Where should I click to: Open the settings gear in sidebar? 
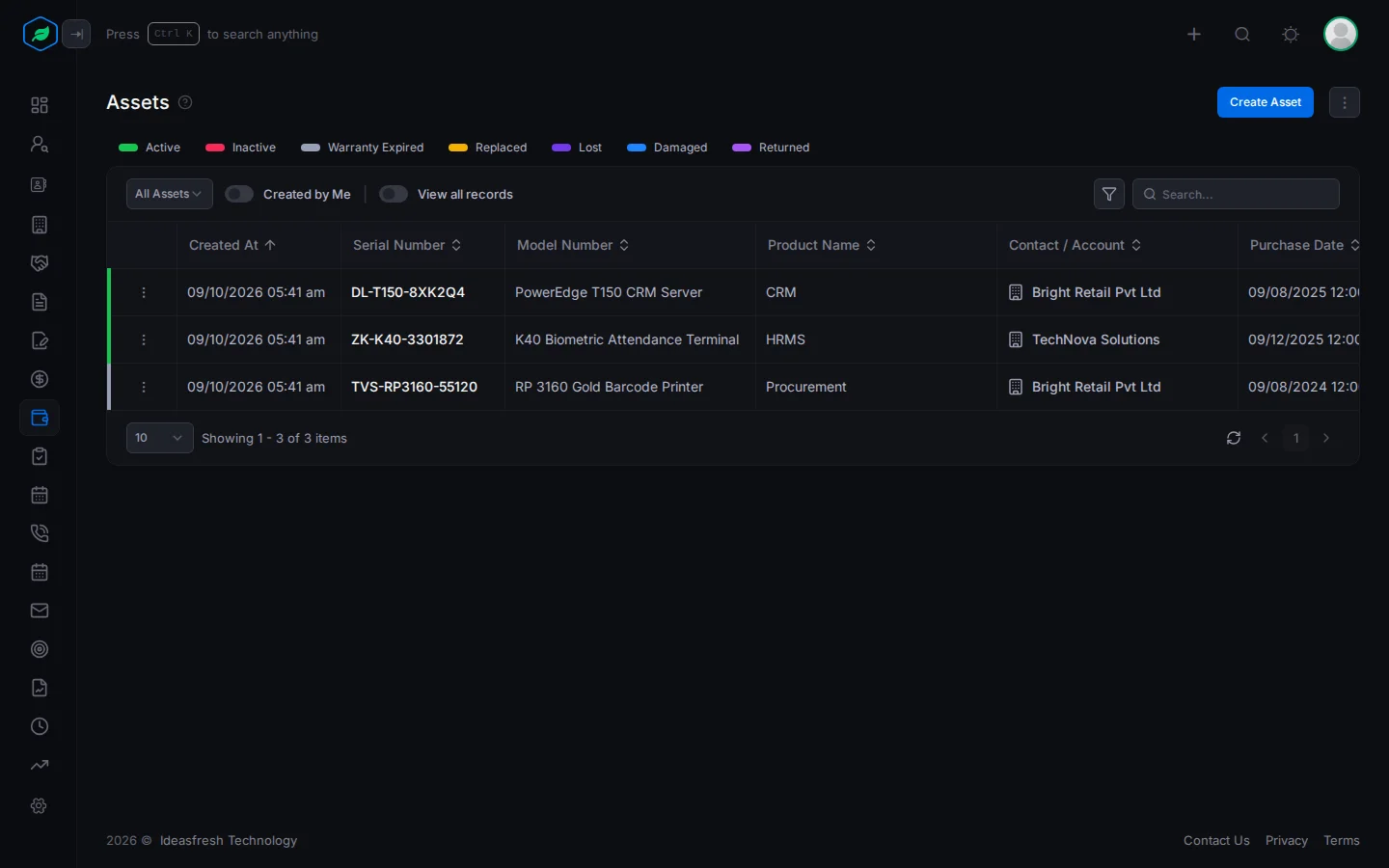[40, 805]
